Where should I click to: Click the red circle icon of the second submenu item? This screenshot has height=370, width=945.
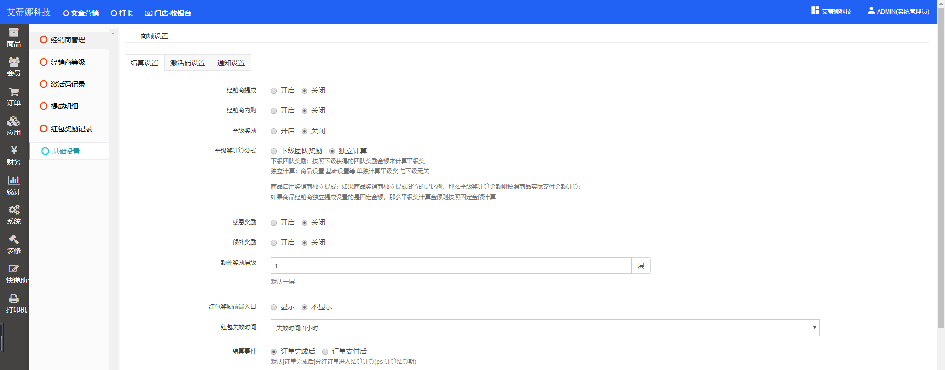tap(43, 62)
